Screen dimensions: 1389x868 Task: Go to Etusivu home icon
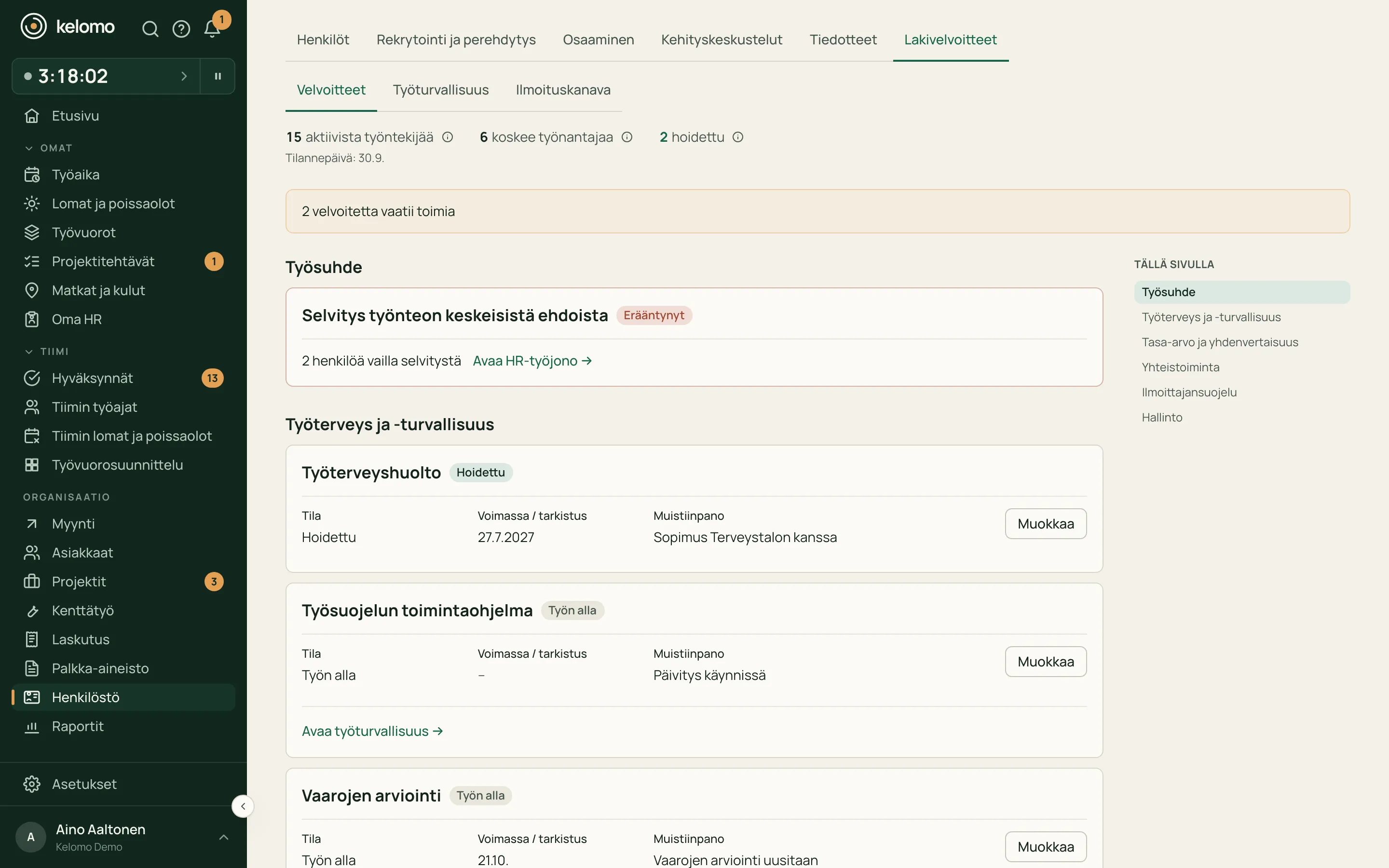point(32,116)
